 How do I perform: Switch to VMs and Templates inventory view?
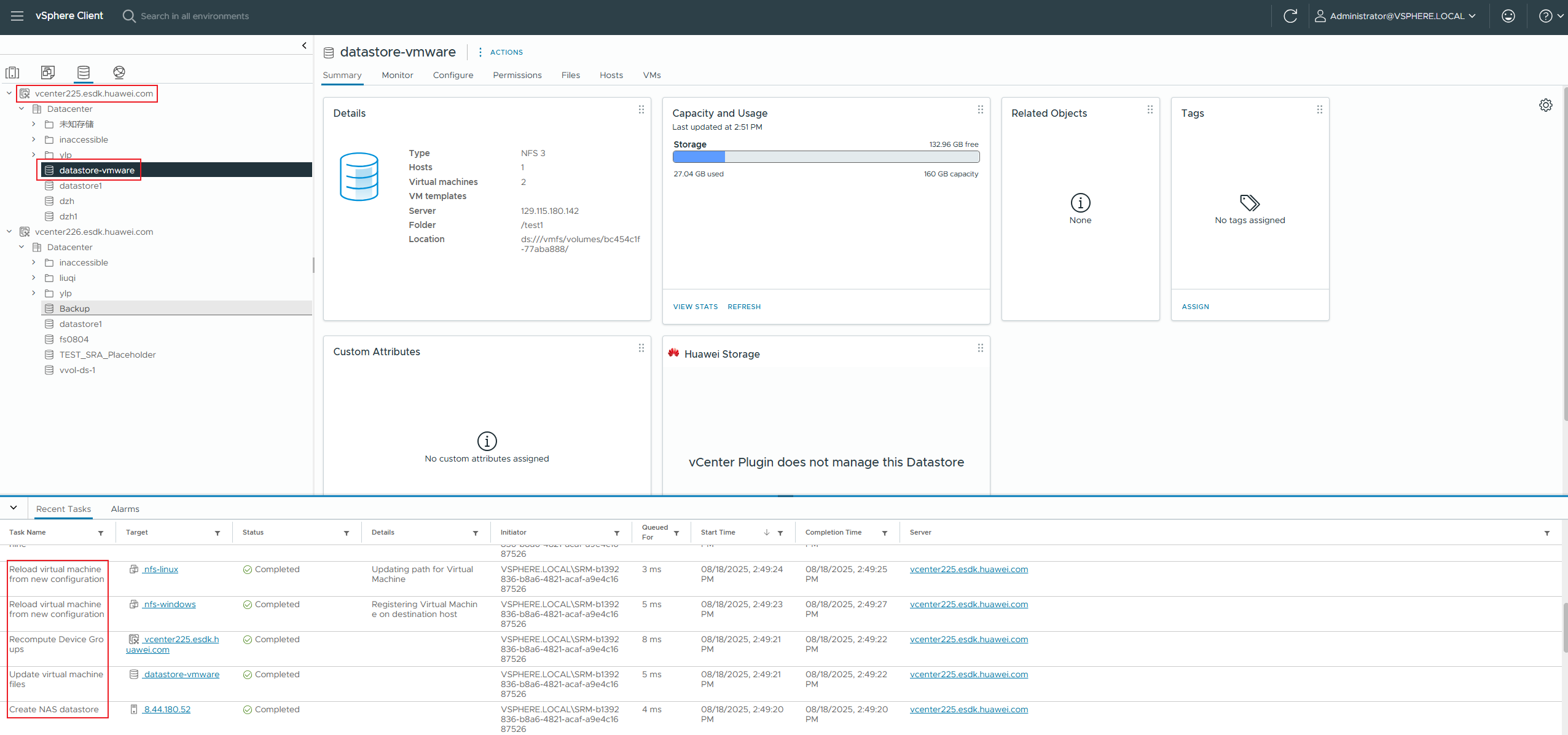[x=48, y=73]
